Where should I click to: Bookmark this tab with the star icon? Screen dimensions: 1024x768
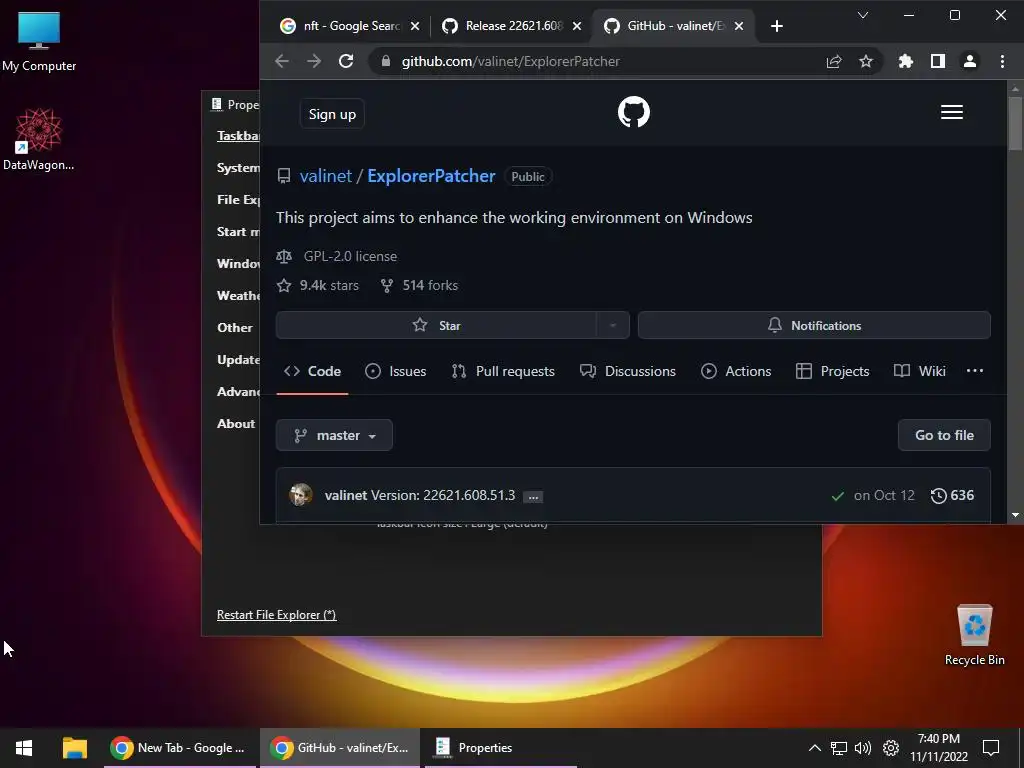pos(866,61)
